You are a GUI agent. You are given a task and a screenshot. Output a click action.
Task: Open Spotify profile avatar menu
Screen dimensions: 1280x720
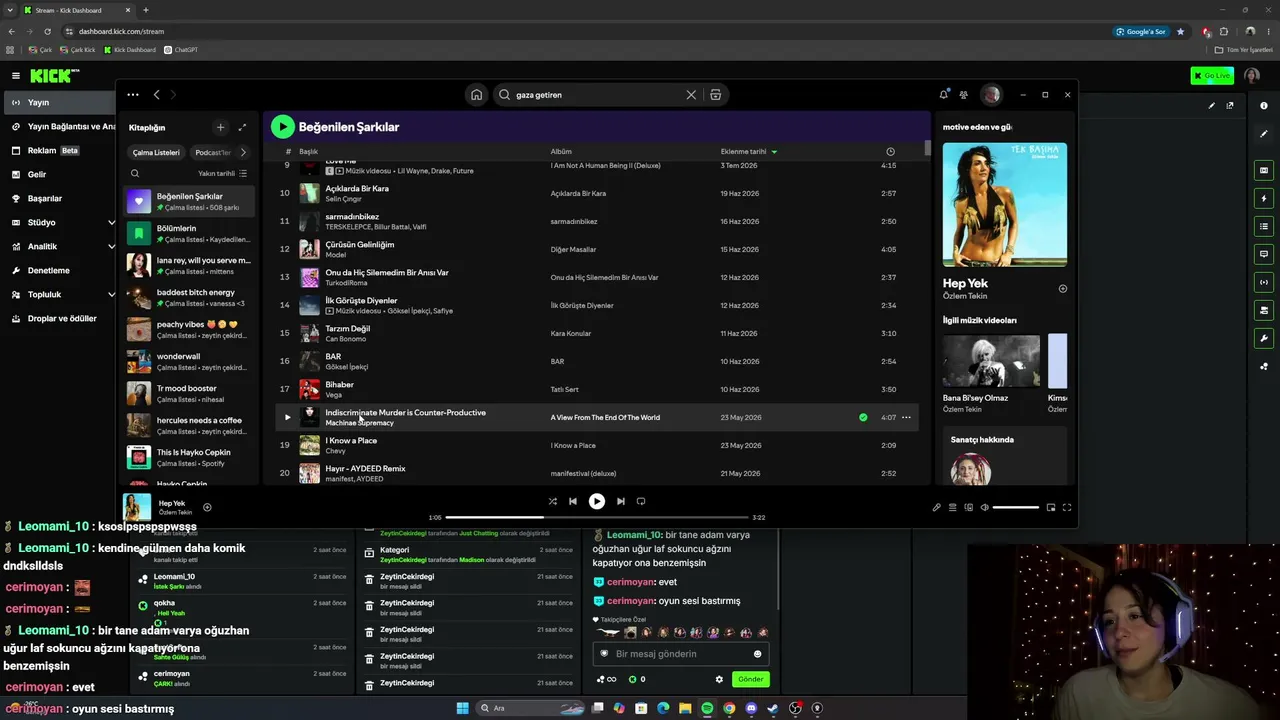point(991,95)
